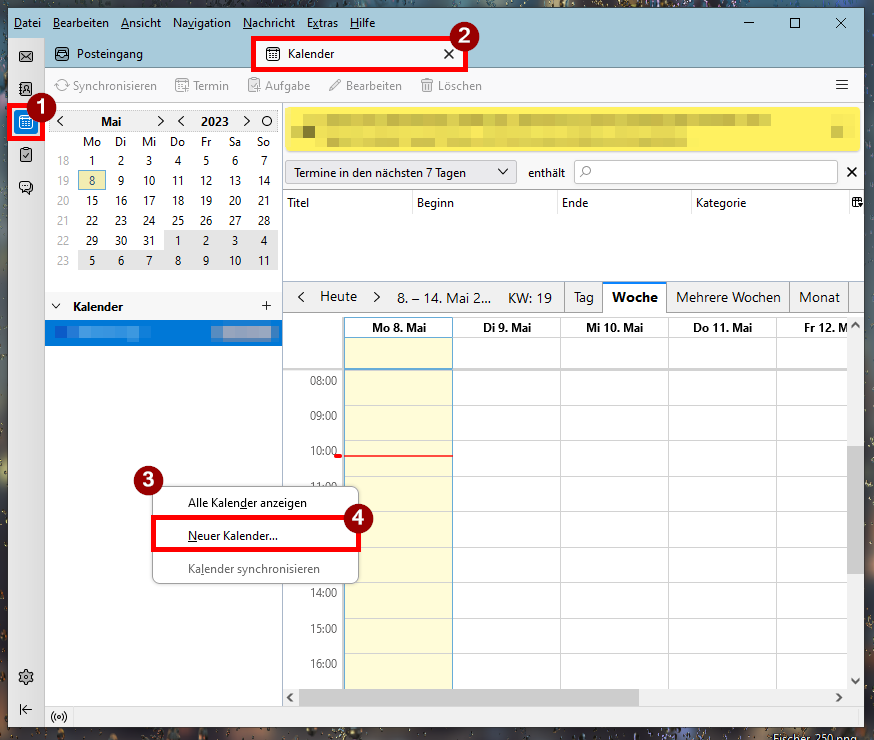The height and width of the screenshot is (740, 874).
Task: Collapse the Kalender list section
Action: 58,306
